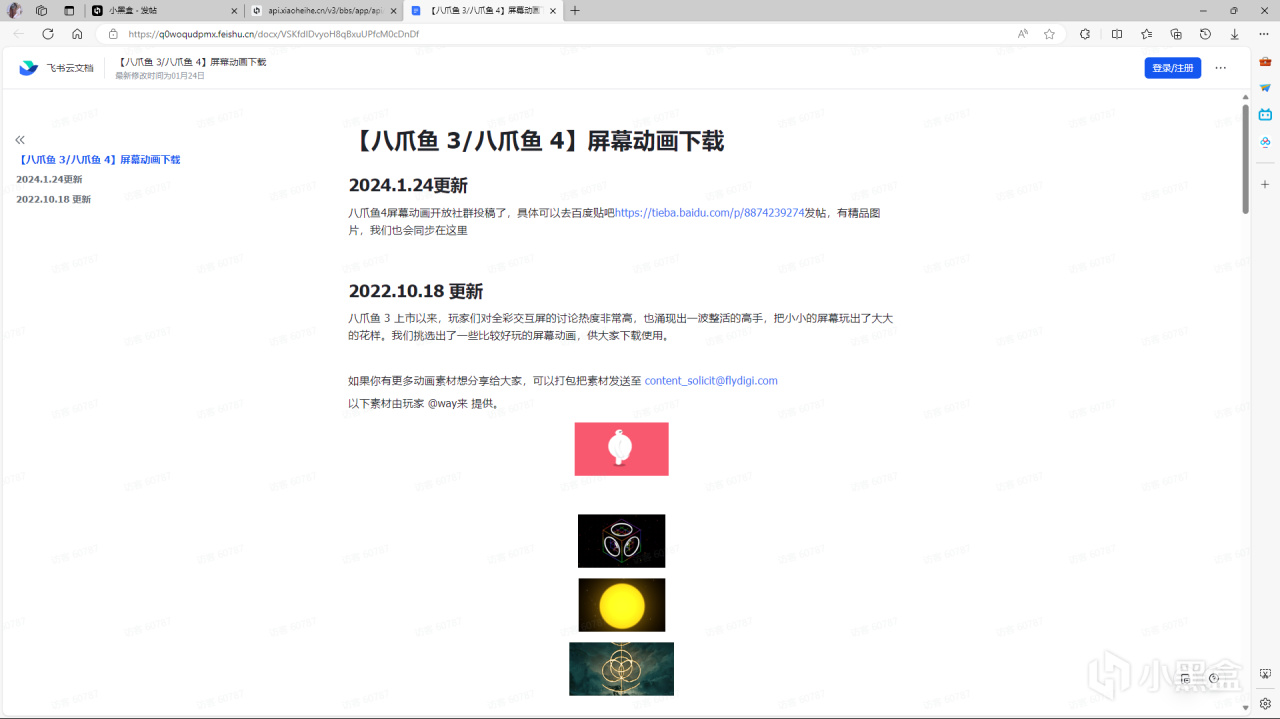Open the yellow sun animation thumbnail
1280x719 pixels.
621,605
